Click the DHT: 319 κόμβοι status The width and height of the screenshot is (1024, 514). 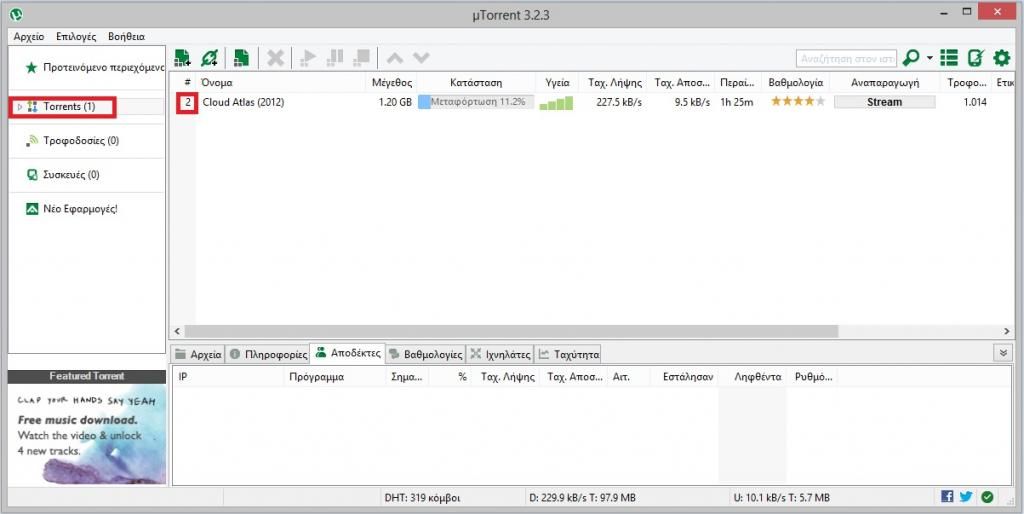pos(422,498)
